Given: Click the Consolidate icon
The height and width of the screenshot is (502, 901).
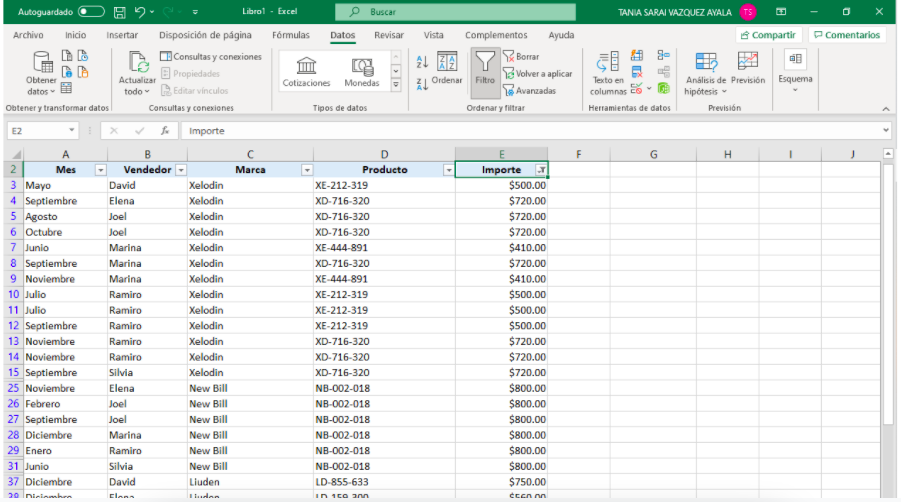Looking at the screenshot, I should (664, 55).
